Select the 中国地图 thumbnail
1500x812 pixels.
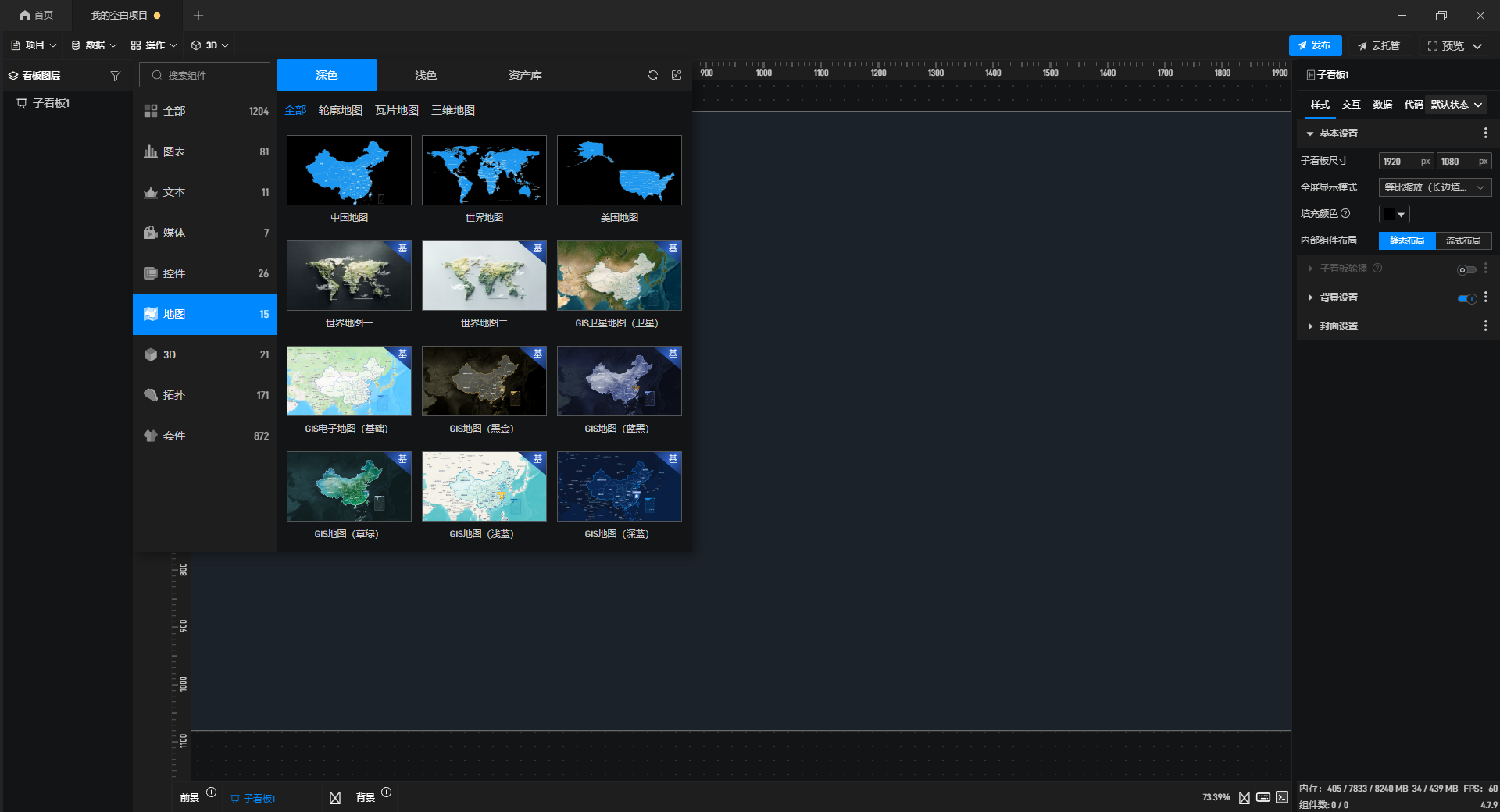[x=349, y=170]
